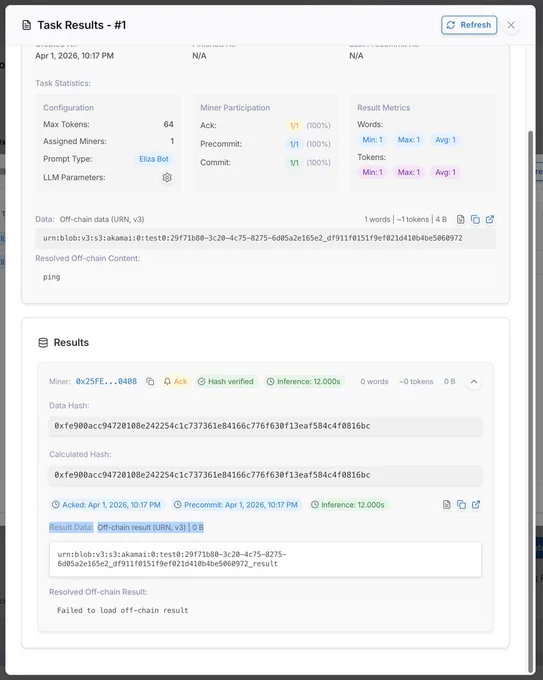Click the Results section database icon
The image size is (543, 680).
click(x=43, y=343)
